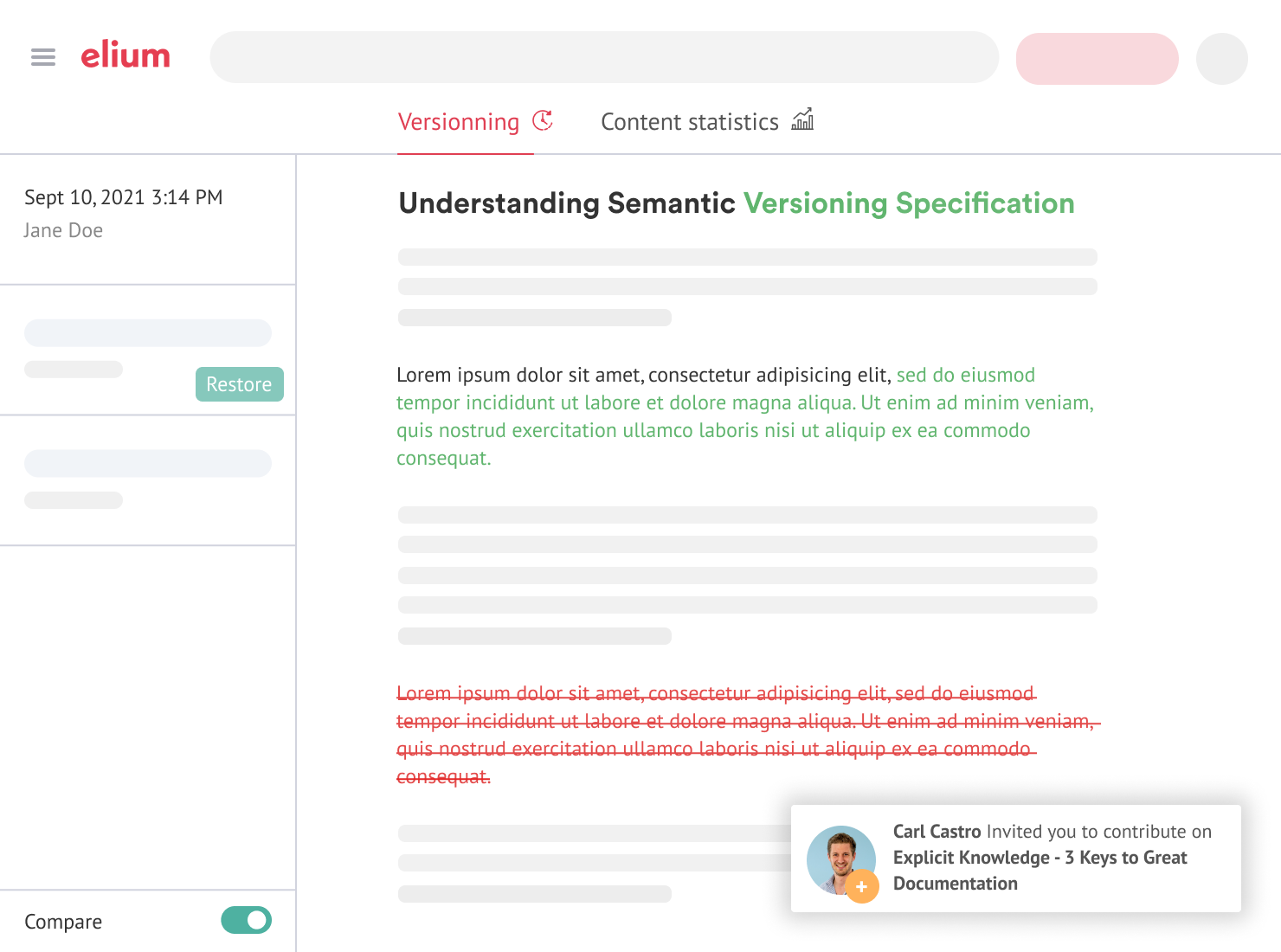Click the Content statistics chart icon
1281x952 pixels.
pyautogui.click(x=802, y=119)
